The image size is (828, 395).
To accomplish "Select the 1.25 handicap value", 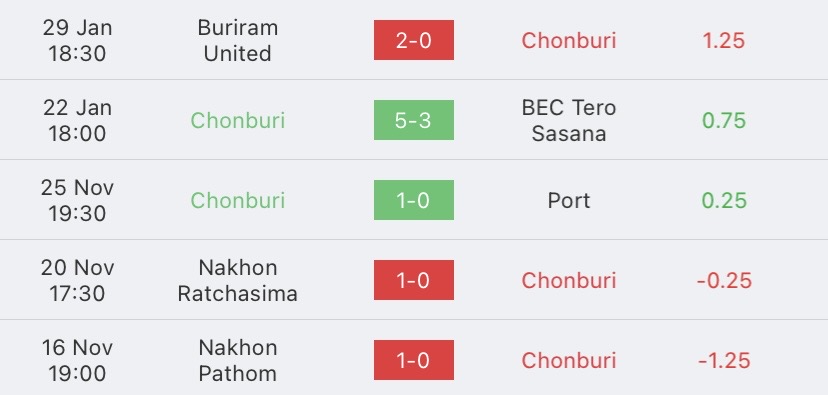I will (724, 41).
